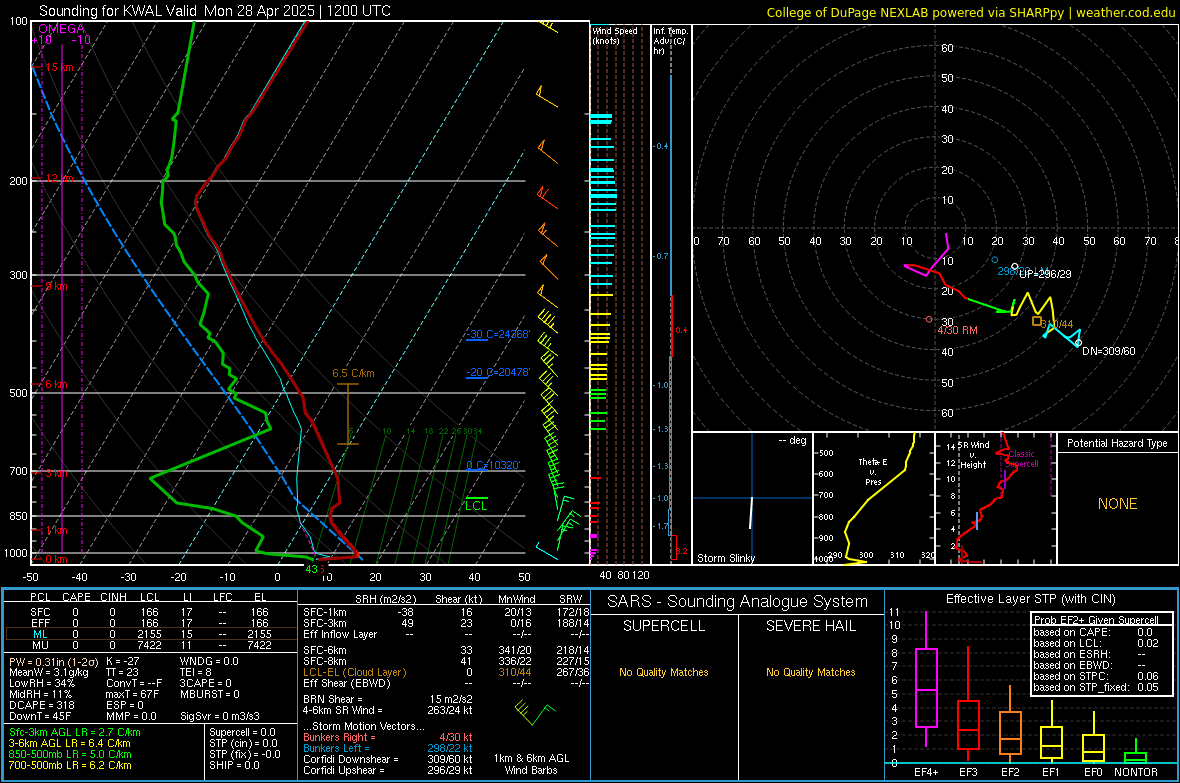
Task: Click the green 43 surface dewpoint value
Action: pos(312,569)
